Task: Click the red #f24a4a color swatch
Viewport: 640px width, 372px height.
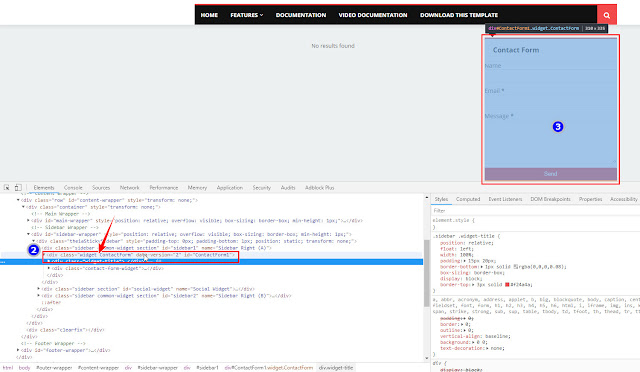Action: coord(507,285)
